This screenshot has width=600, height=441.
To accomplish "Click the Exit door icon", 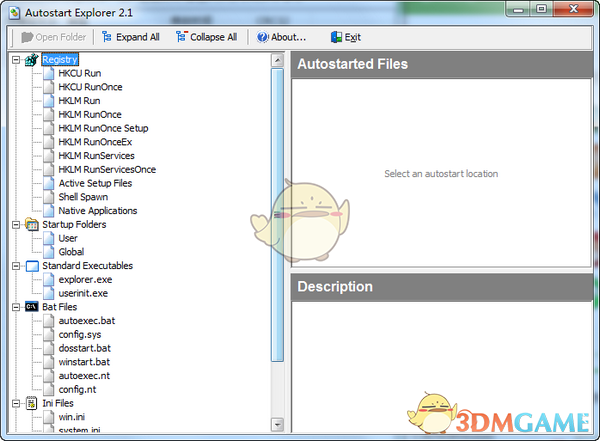I will click(336, 37).
